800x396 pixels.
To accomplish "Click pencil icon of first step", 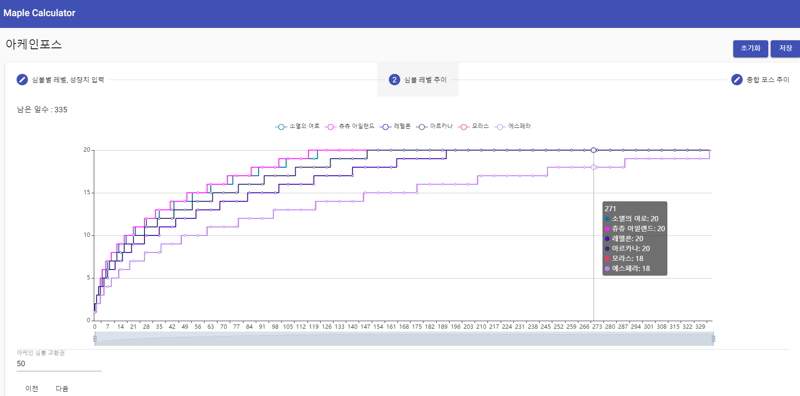I will coord(22,80).
